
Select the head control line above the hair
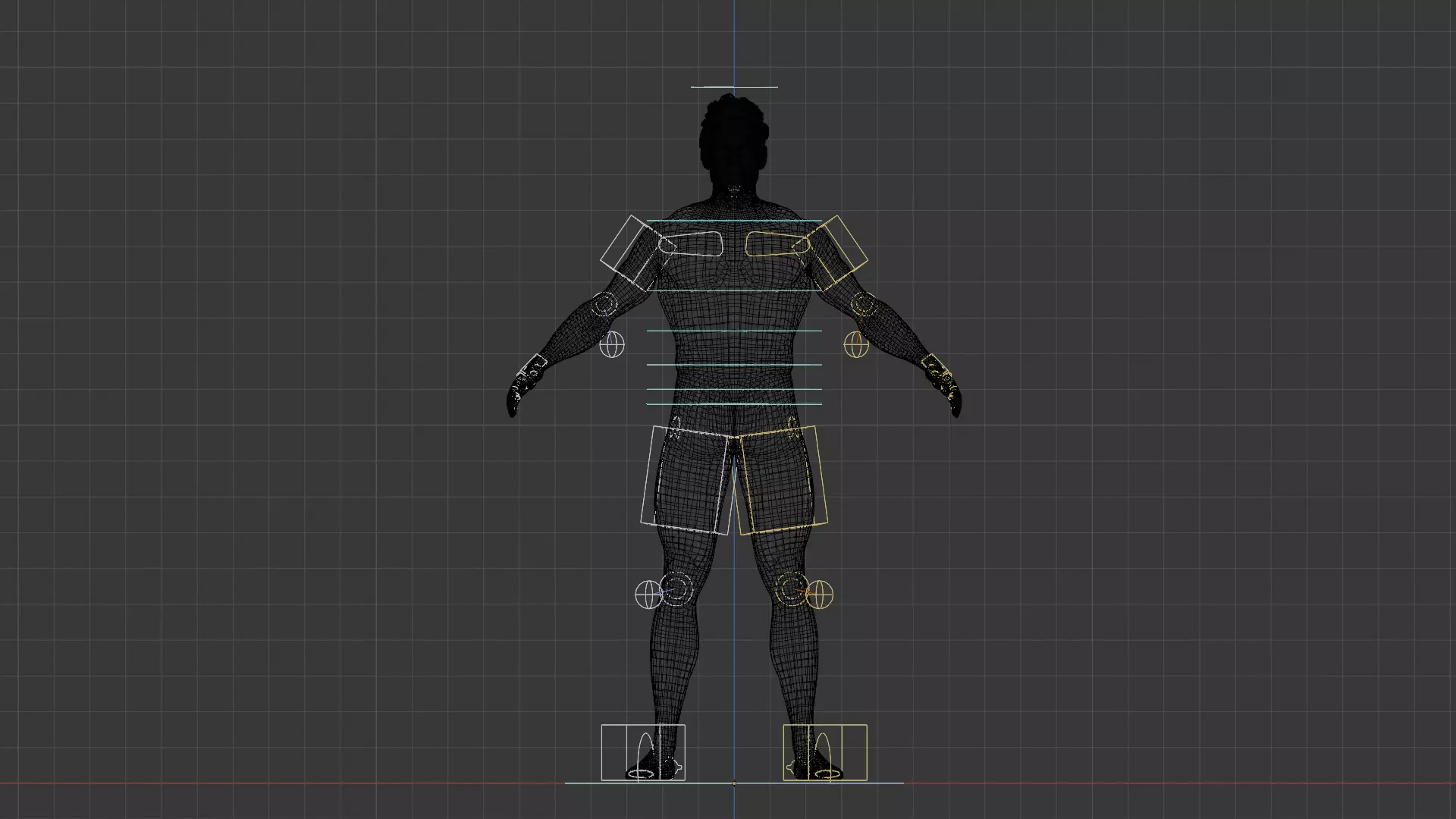pyautogui.click(x=734, y=87)
